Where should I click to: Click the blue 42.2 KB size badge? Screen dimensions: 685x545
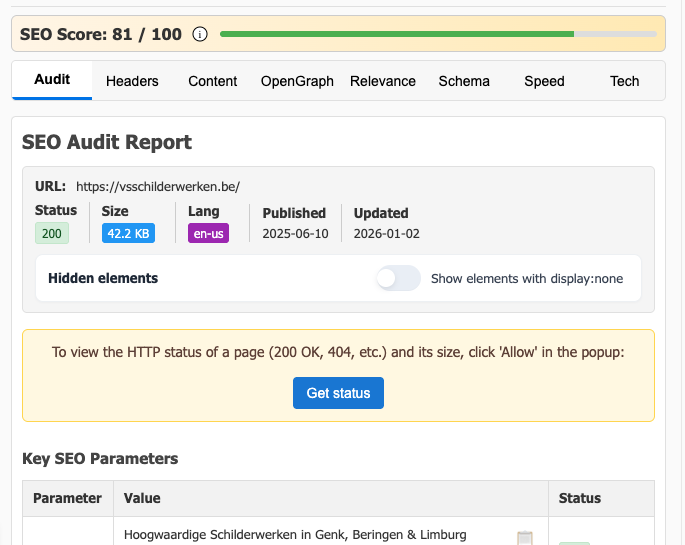pyautogui.click(x=128, y=233)
